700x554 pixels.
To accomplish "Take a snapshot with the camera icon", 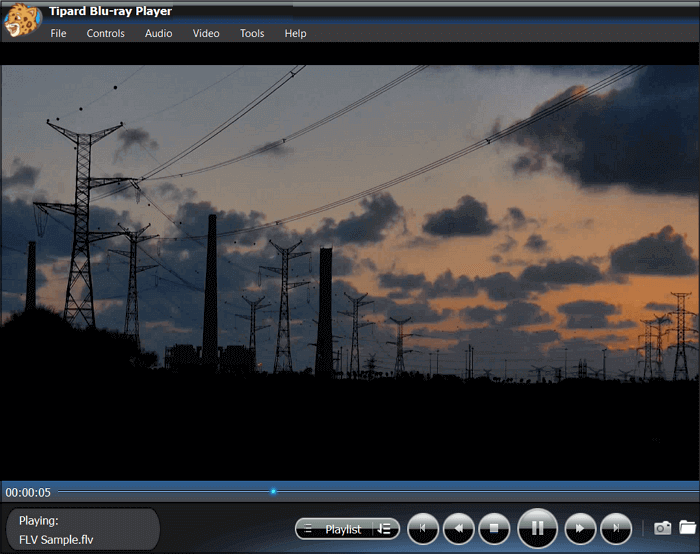I will click(662, 528).
